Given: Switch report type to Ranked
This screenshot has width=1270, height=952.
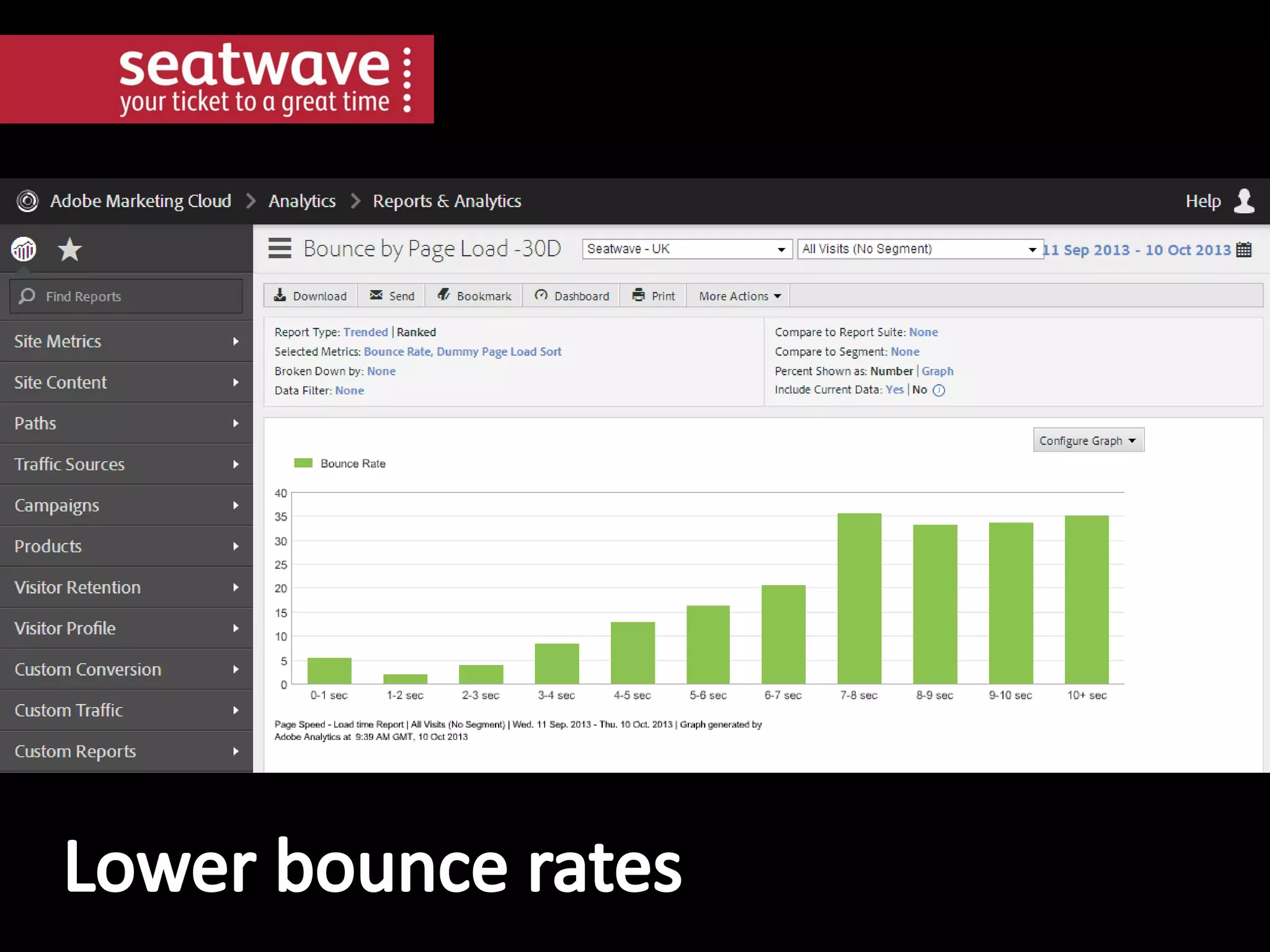Looking at the screenshot, I should pyautogui.click(x=416, y=332).
